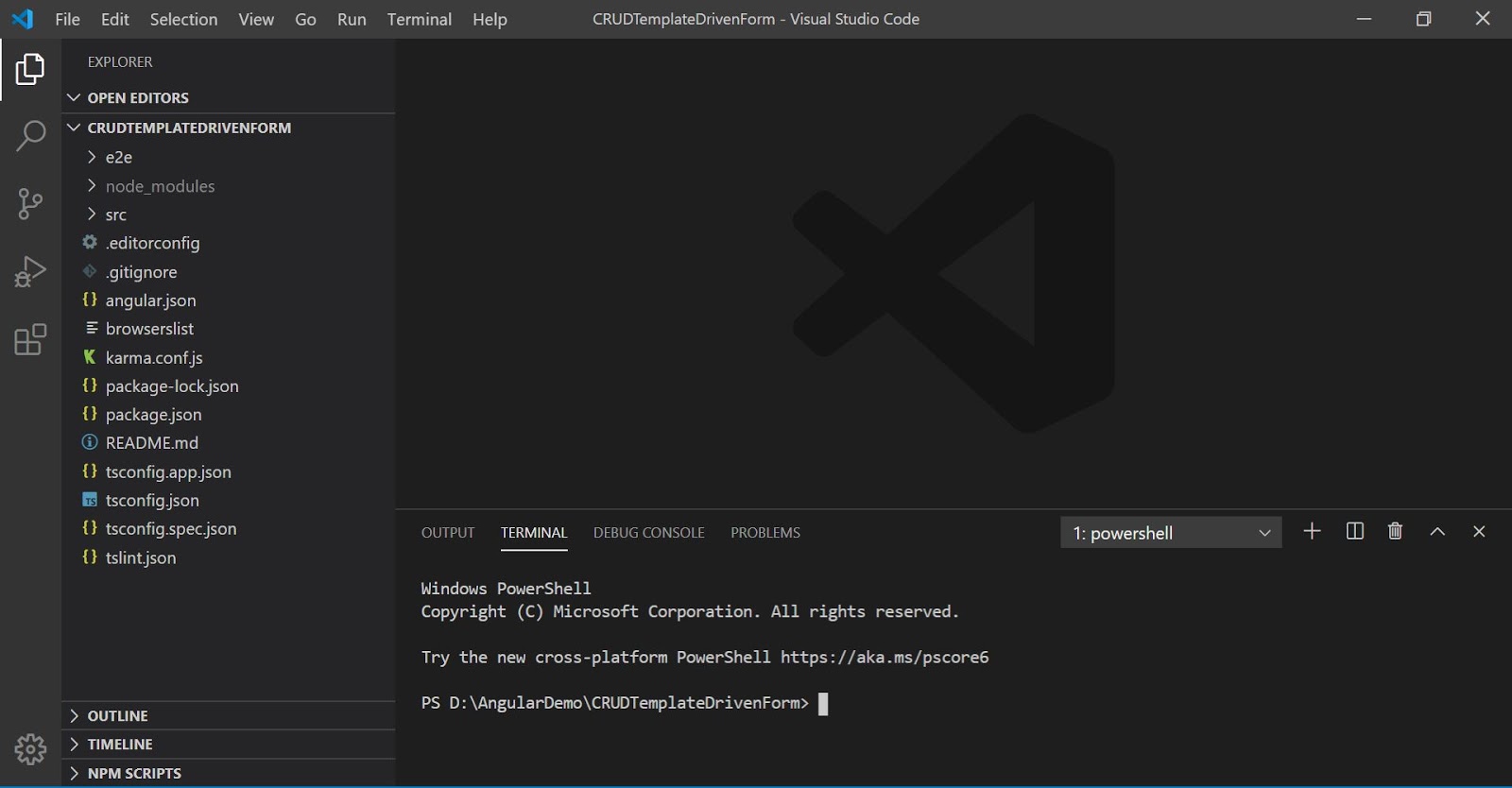Open the Search view in activity bar
1512x788 pixels.
30,136
